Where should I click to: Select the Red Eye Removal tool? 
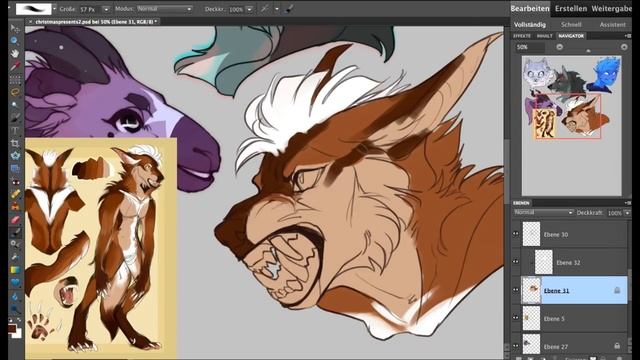pos(15,181)
